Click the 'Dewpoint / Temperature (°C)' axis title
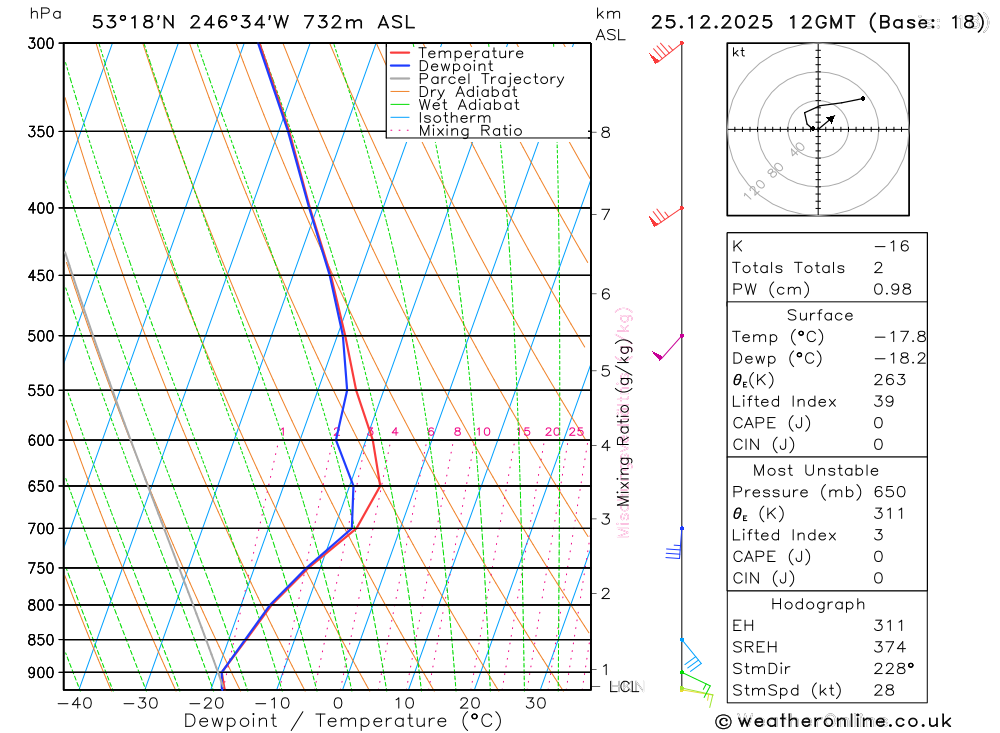1000x733 pixels. click(343, 721)
